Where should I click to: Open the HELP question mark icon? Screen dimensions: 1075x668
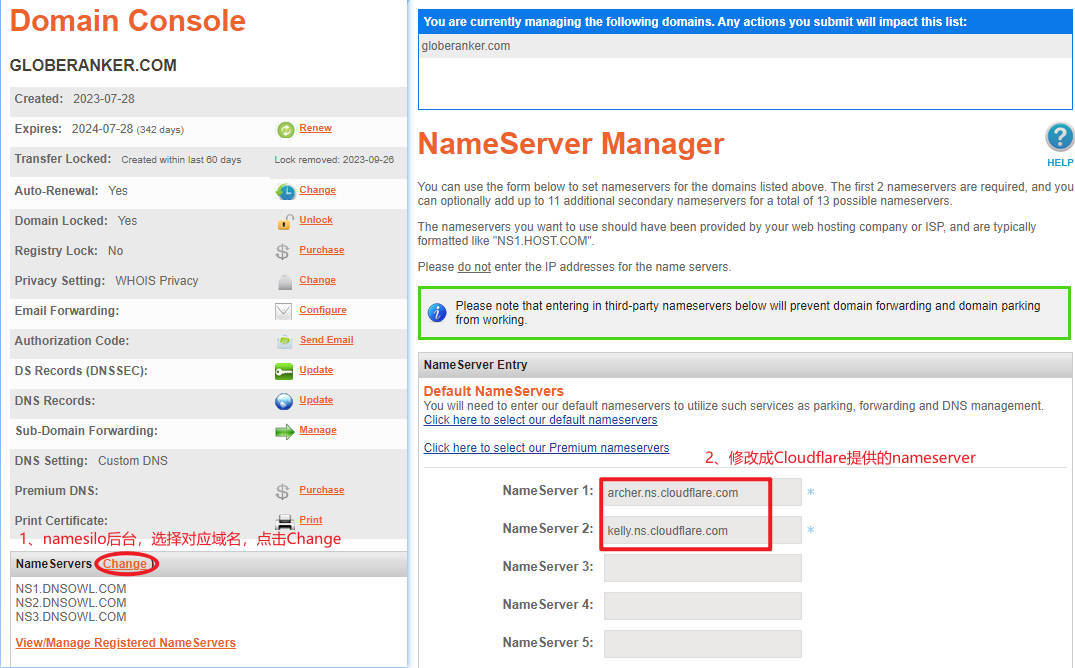click(1059, 138)
